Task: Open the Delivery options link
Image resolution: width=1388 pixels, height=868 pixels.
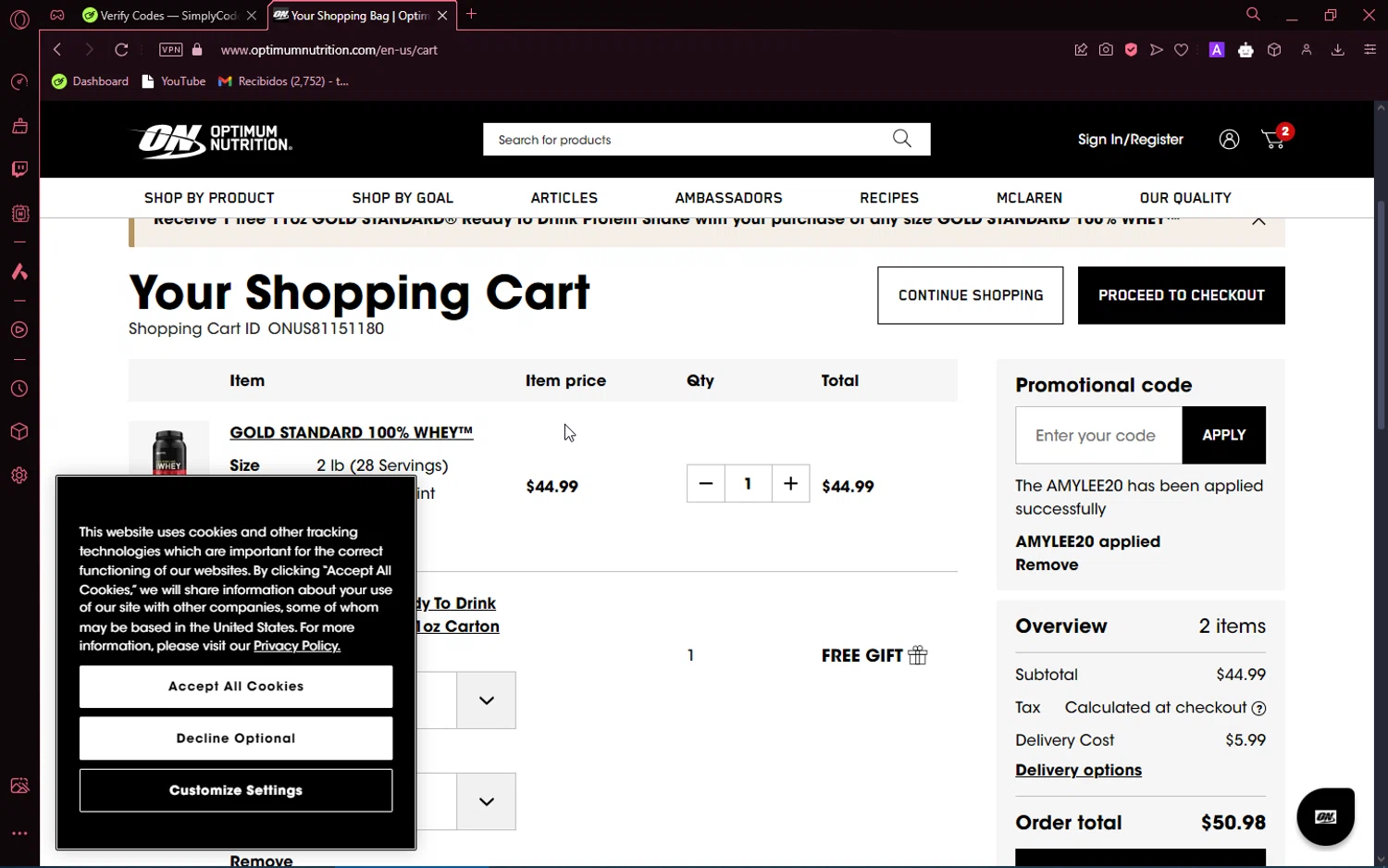Action: click(1078, 770)
